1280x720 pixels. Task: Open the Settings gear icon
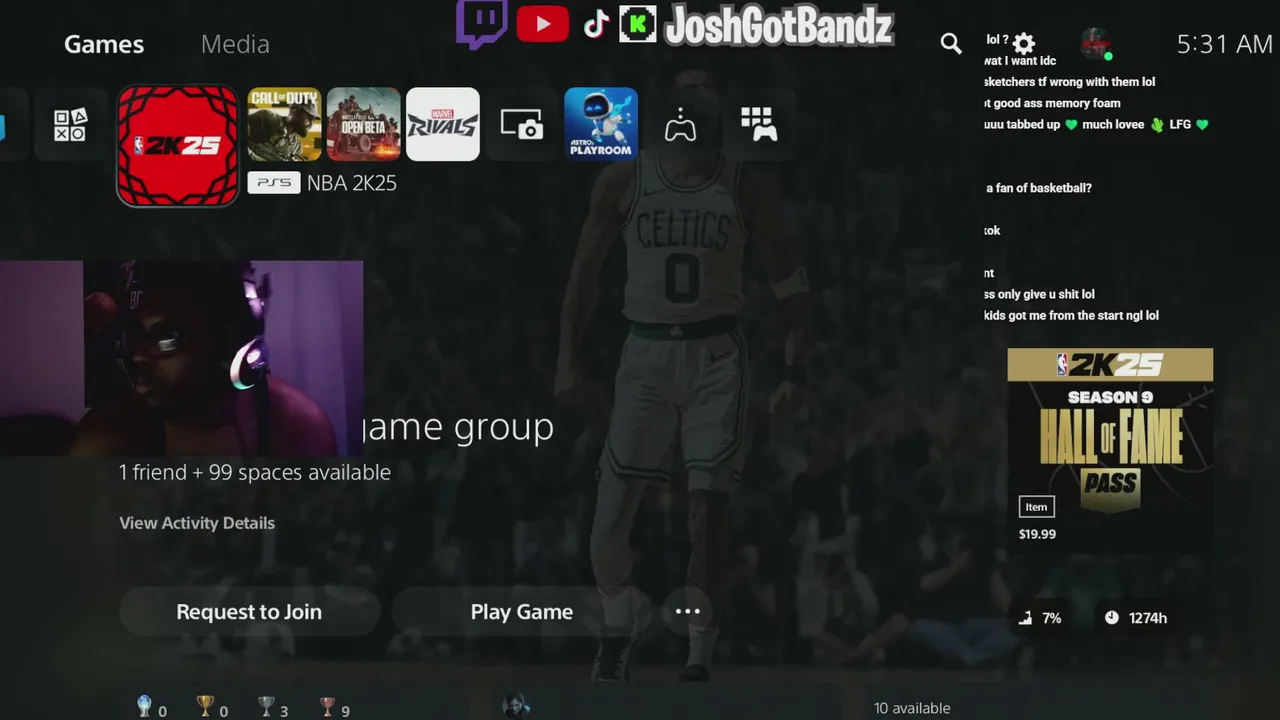pyautogui.click(x=1023, y=43)
